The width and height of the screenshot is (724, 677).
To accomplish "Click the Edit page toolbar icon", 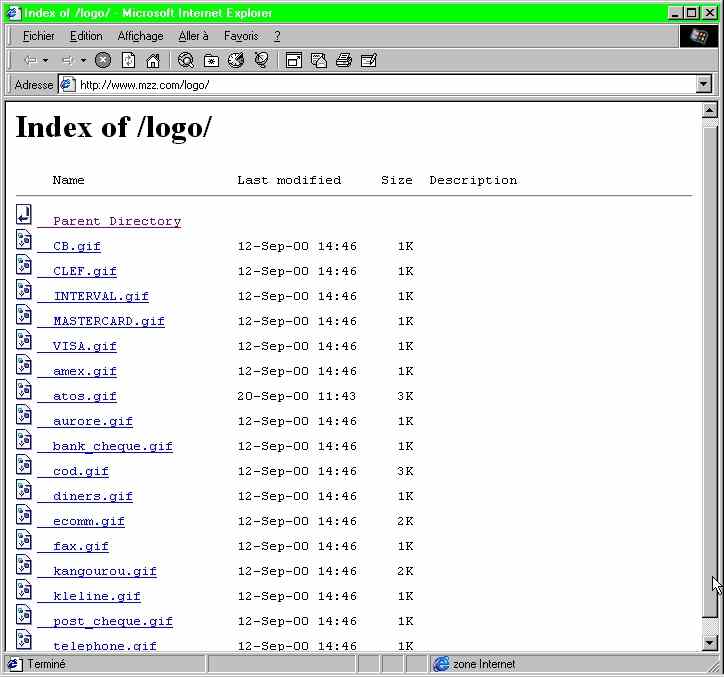I will [368, 60].
